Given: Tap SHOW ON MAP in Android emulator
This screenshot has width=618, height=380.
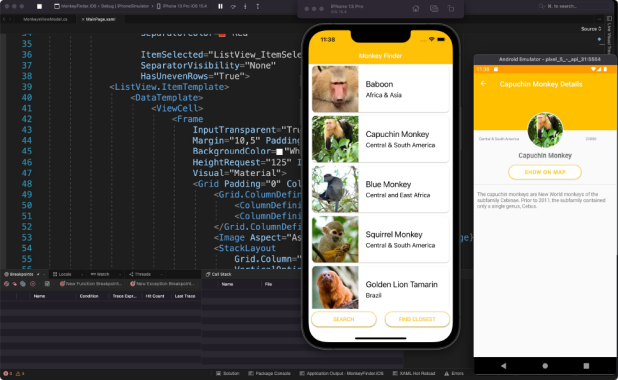Looking at the screenshot, I should (x=545, y=172).
